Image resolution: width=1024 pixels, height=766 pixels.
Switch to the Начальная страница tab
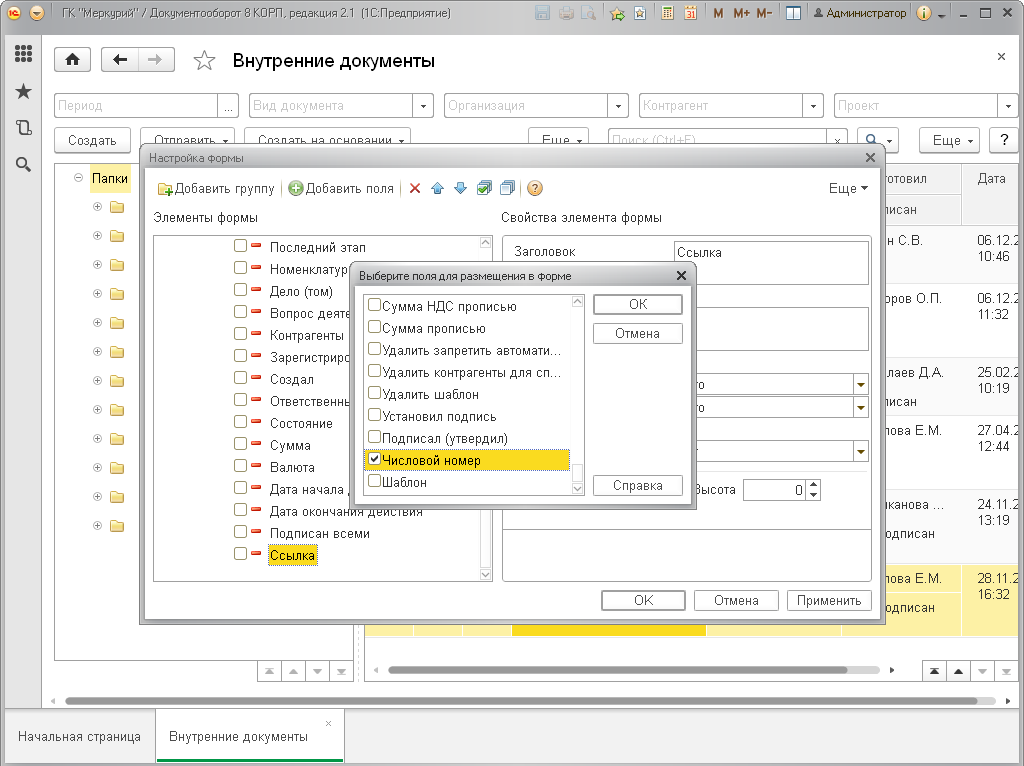pos(79,737)
